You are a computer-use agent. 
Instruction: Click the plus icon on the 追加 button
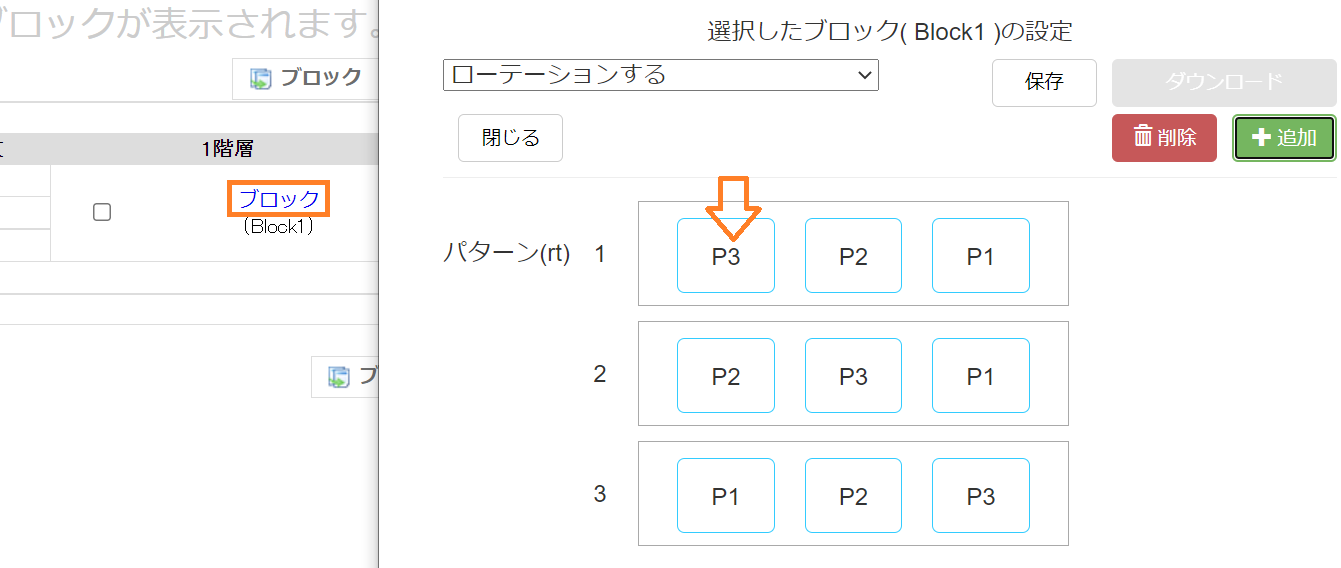click(1261, 137)
